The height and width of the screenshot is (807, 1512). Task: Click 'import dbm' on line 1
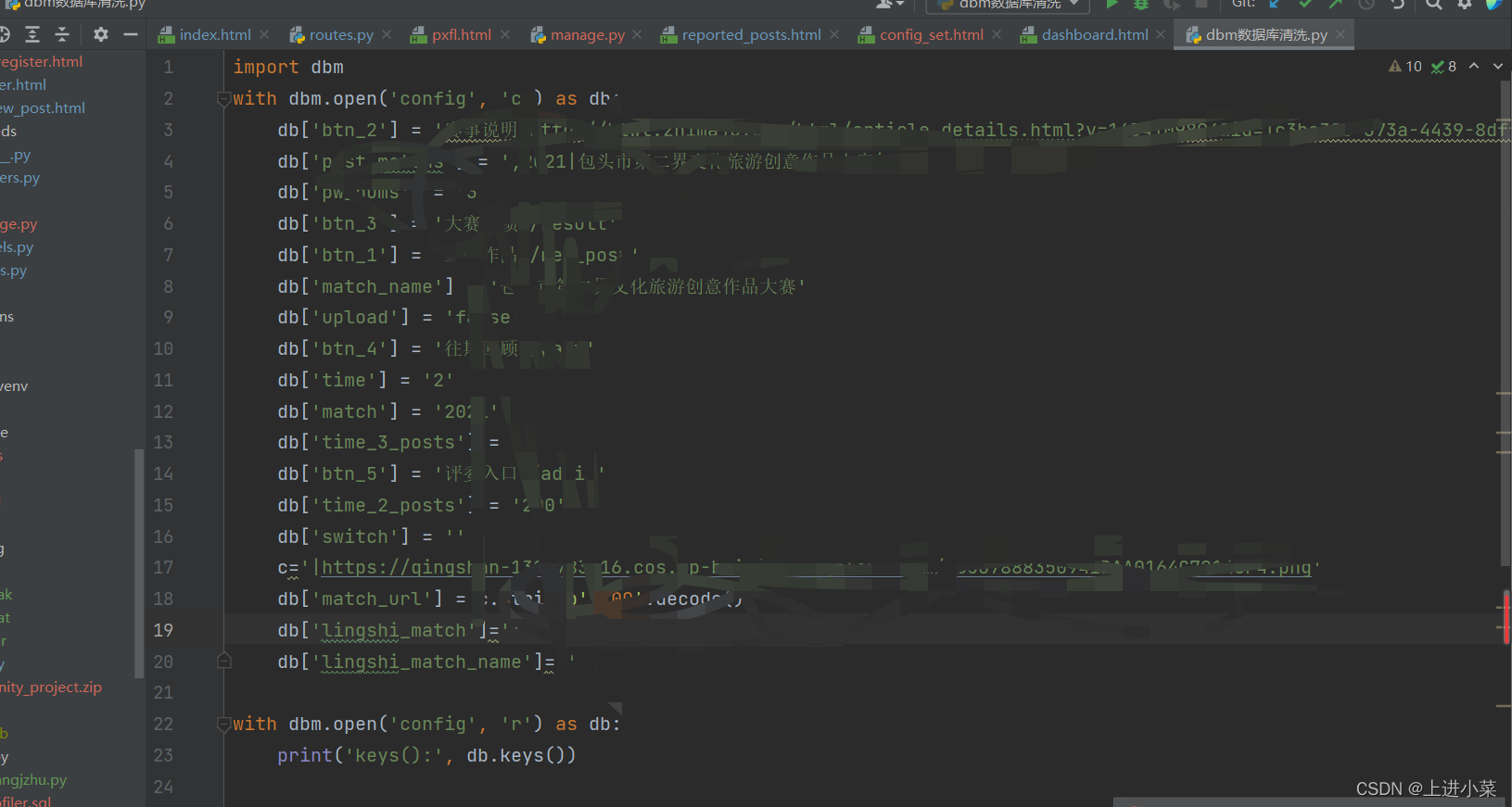(288, 67)
